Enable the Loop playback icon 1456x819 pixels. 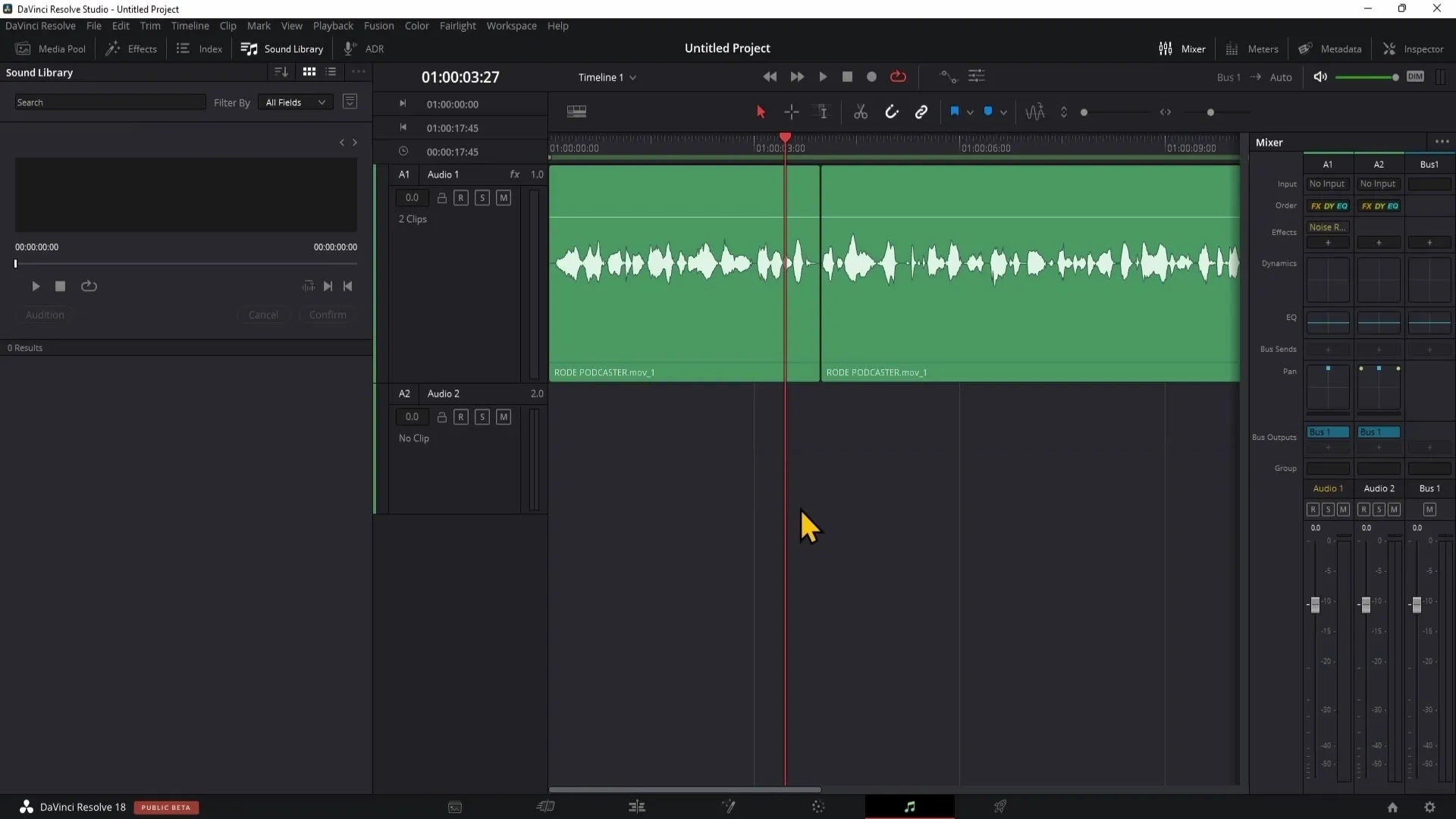(x=898, y=76)
